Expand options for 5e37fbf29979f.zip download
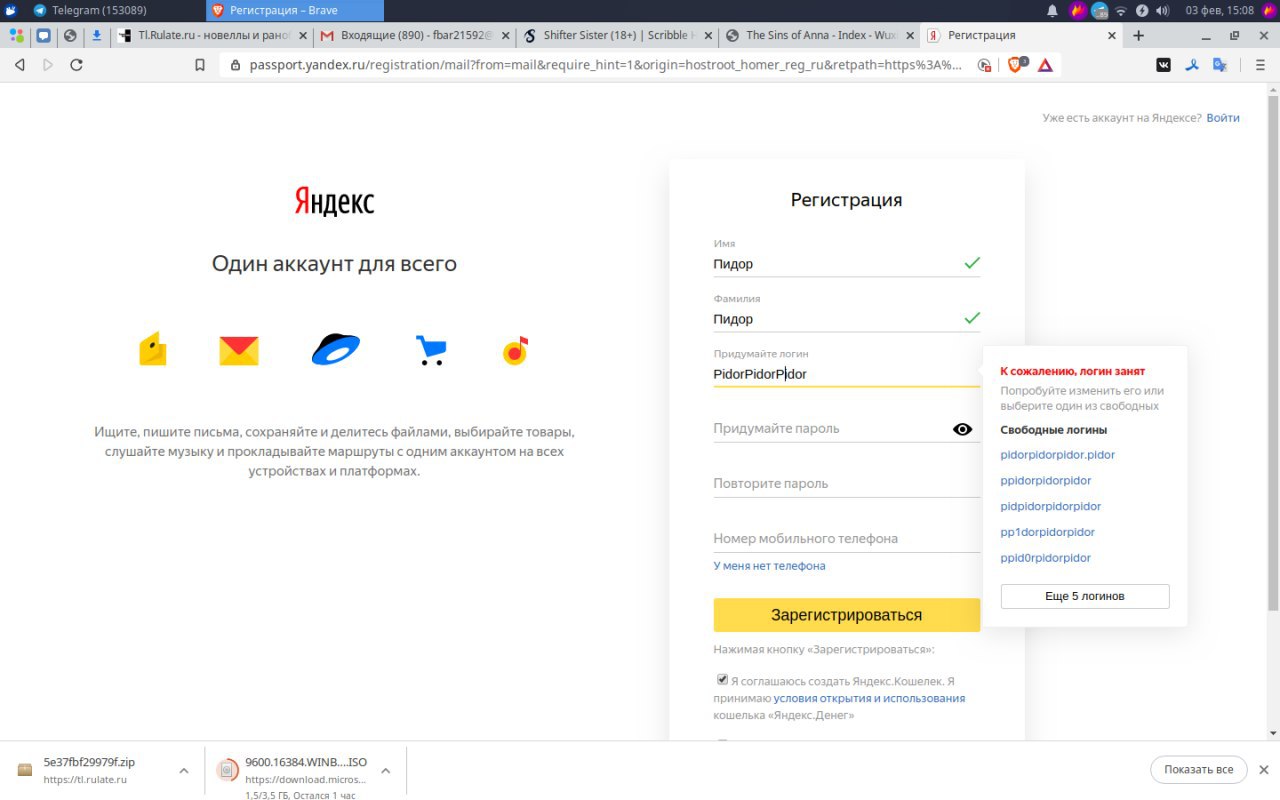The height and width of the screenshot is (800, 1280). pyautogui.click(x=183, y=770)
